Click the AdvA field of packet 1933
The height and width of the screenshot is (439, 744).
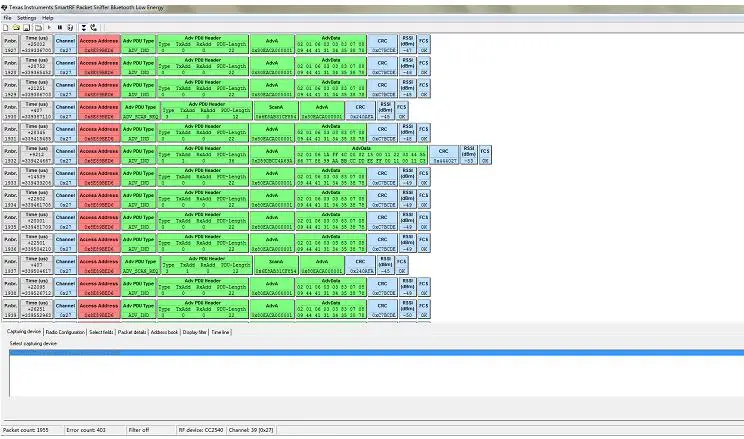(272, 176)
